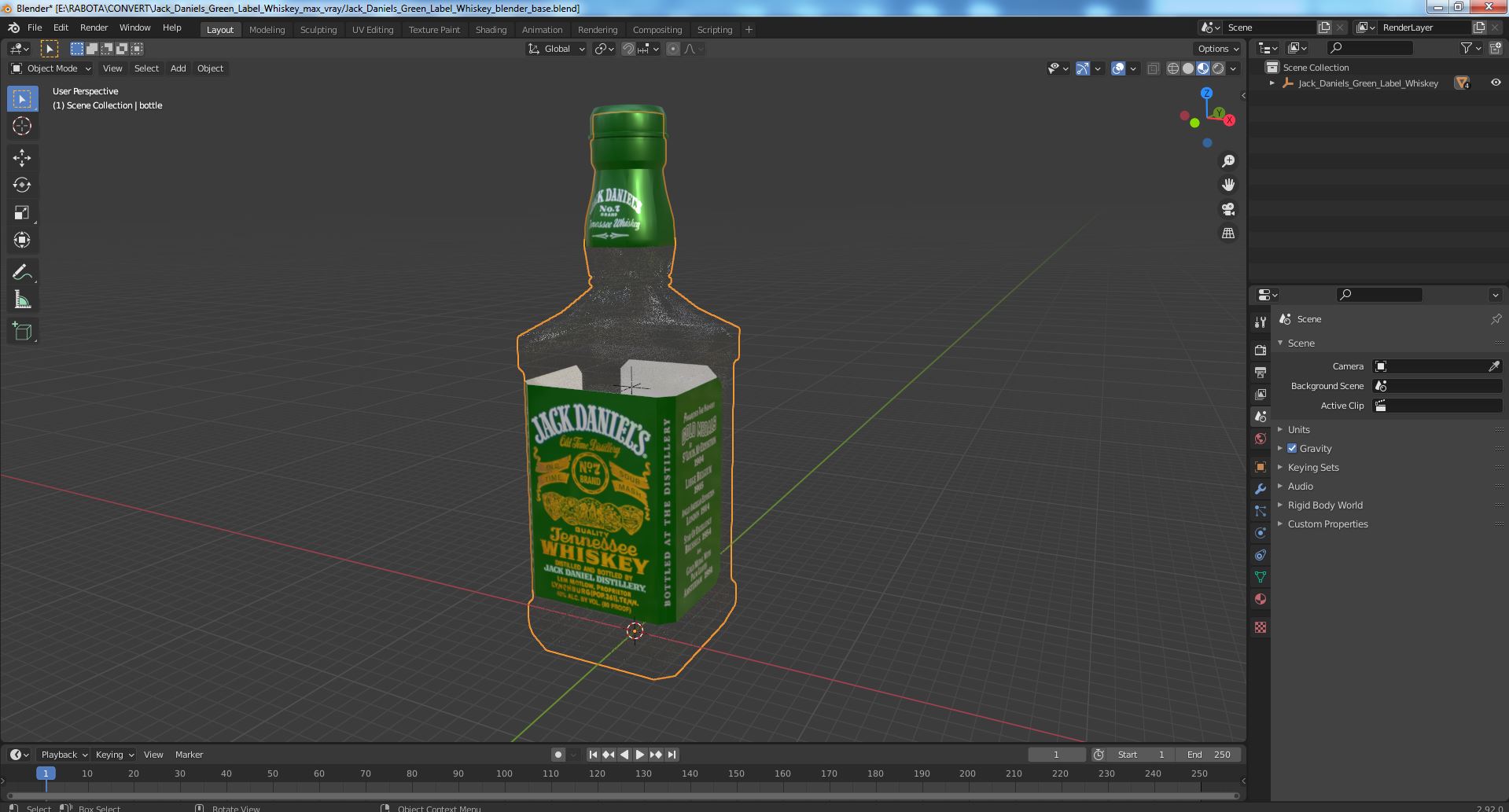Open the Texture properties checker tab
Screen dimensions: 1509x812
pos(1261,627)
